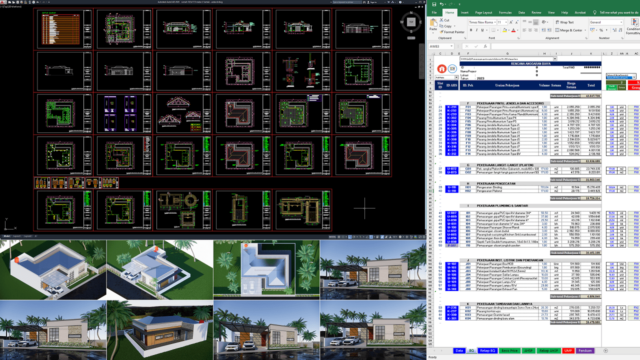Screen dimensions: 640x360
Task: Click Accounting Number Format icon
Action: 592,30
